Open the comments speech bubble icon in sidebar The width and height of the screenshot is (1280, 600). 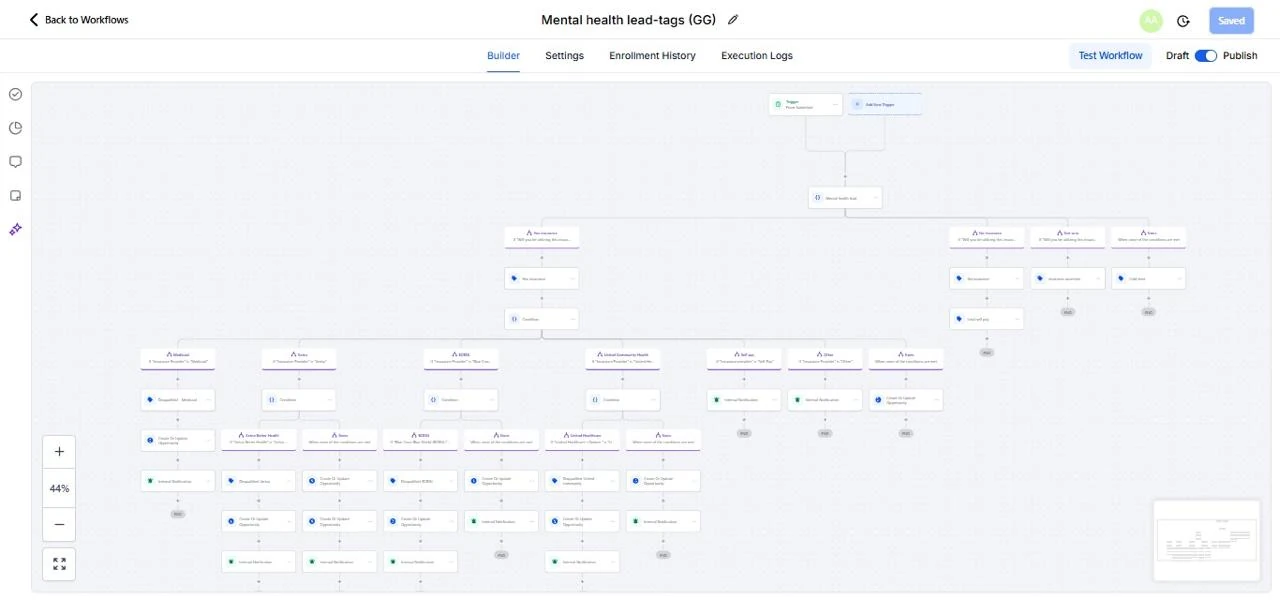coord(16,162)
